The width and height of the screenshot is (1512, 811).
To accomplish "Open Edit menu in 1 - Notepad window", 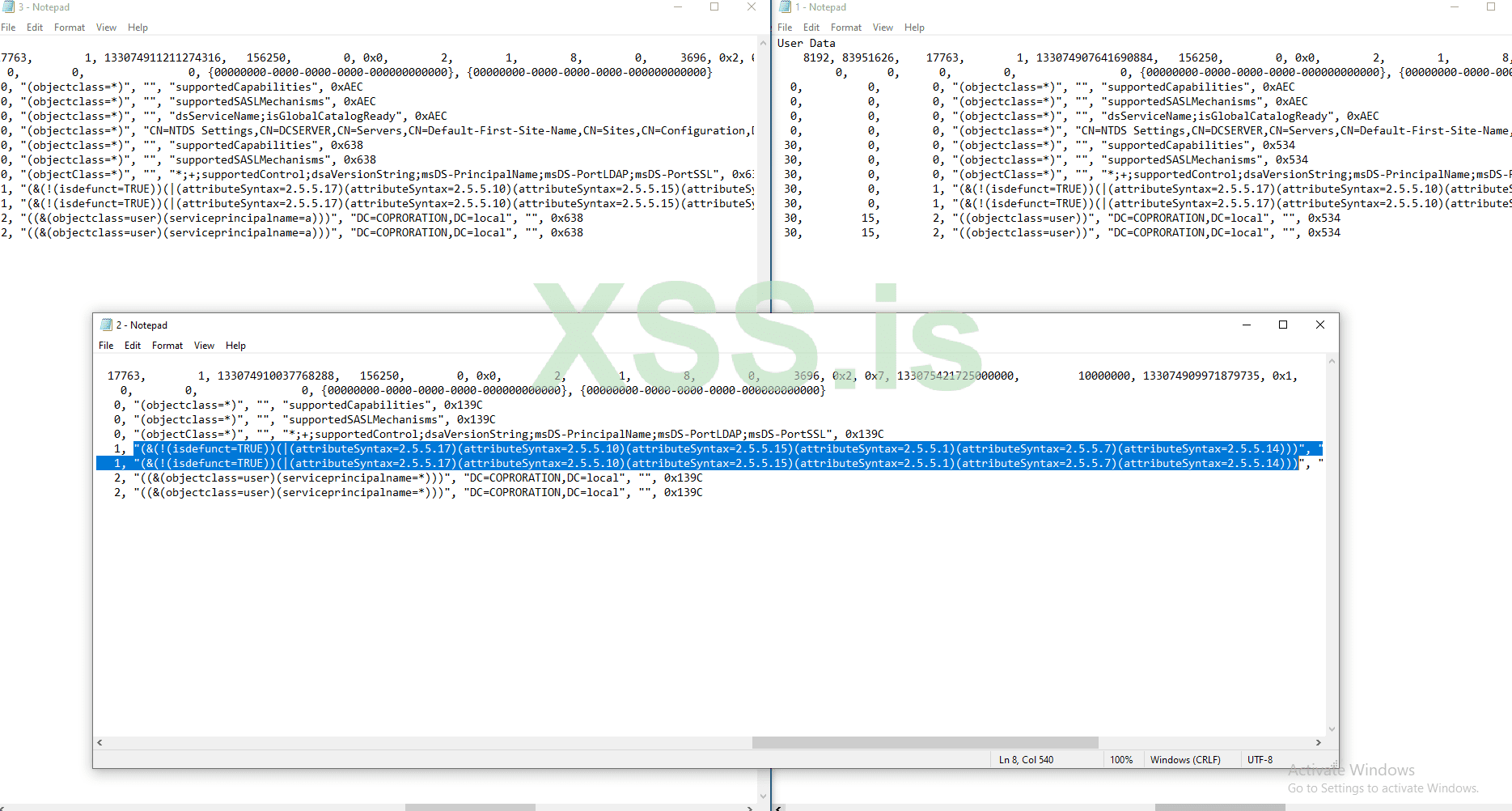I will point(811,28).
